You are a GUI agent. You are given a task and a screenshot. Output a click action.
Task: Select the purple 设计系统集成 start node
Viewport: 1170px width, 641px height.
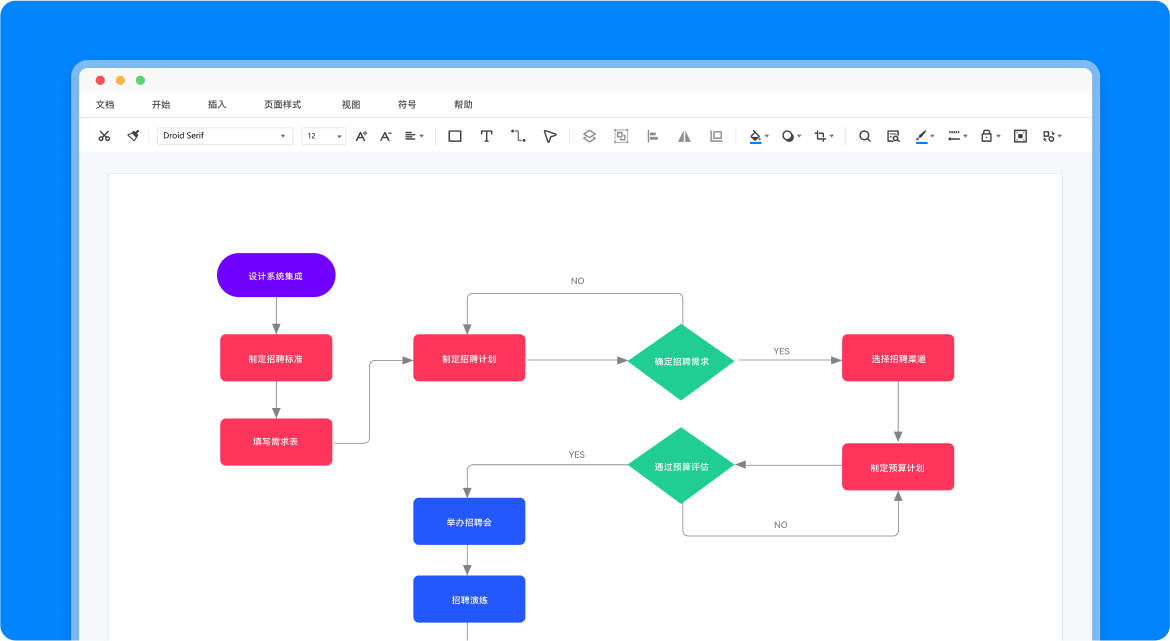276,275
